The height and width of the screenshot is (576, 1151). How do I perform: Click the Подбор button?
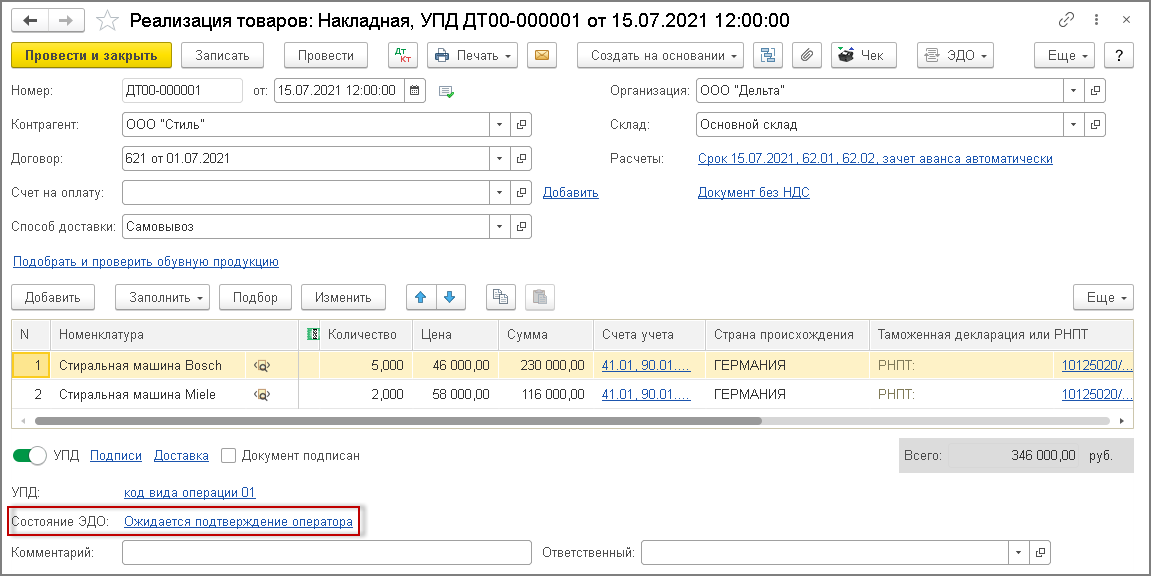(255, 297)
